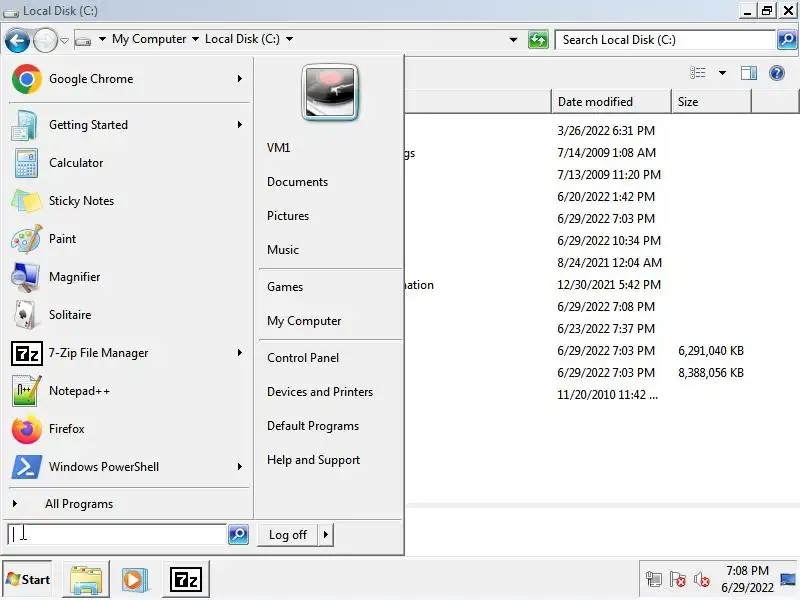Click the Action Center flag tray icon

tap(678, 580)
